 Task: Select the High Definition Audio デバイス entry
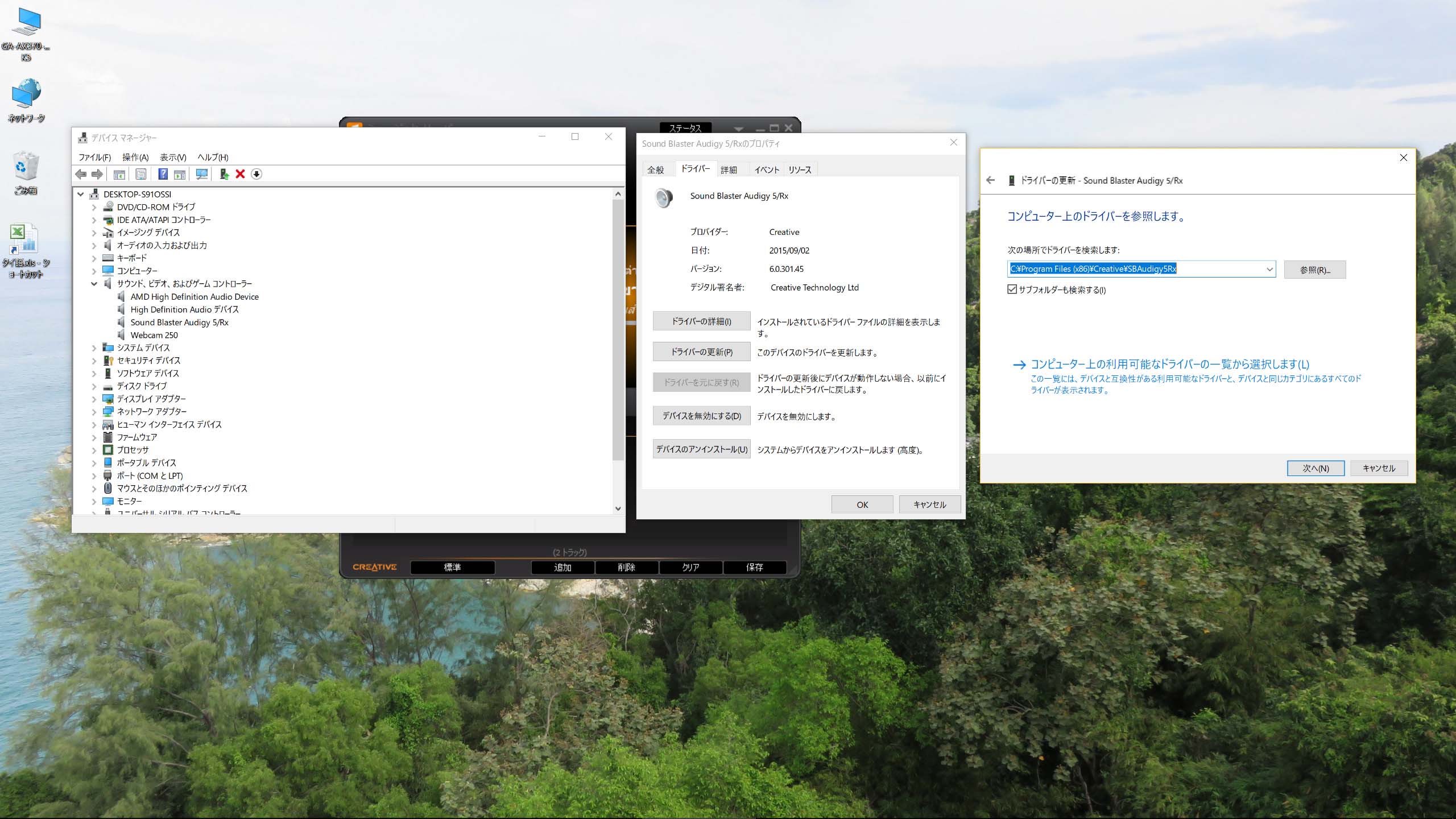coord(184,309)
